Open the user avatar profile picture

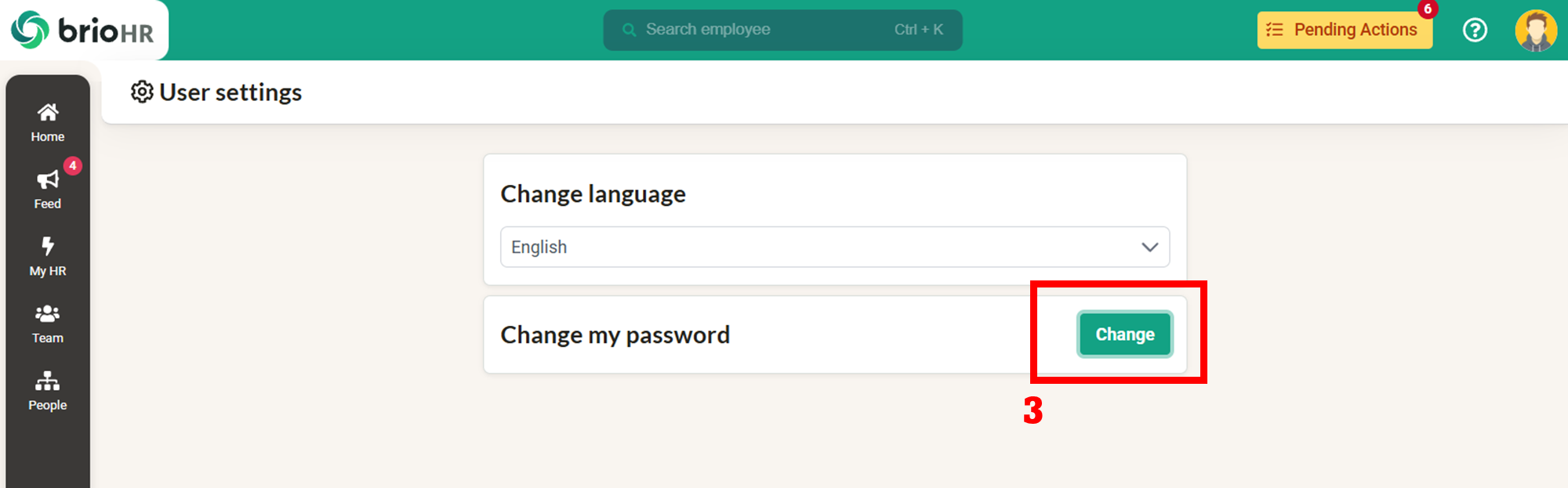click(x=1536, y=31)
